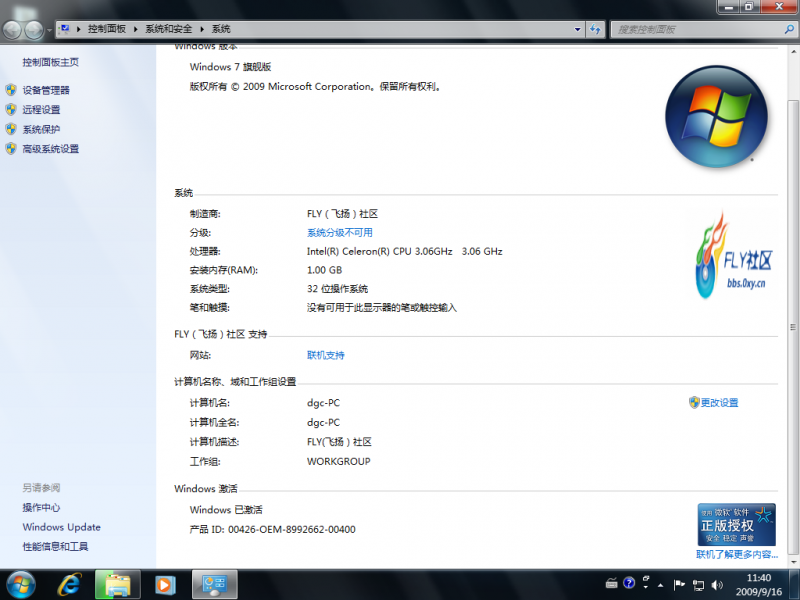Click the shield icon beside 远程设置

click(x=11, y=110)
